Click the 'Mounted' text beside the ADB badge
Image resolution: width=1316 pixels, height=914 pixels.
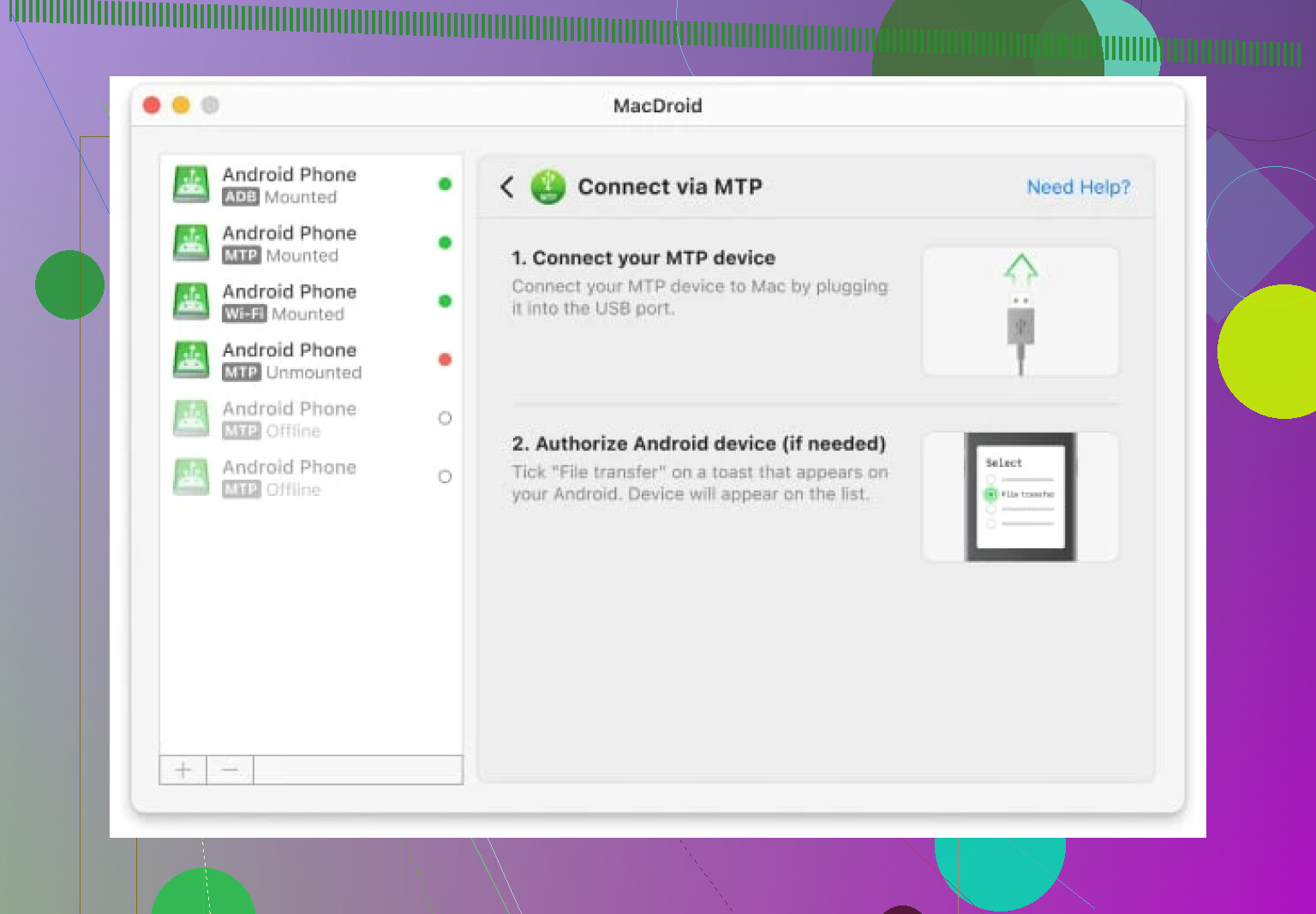coord(301,197)
